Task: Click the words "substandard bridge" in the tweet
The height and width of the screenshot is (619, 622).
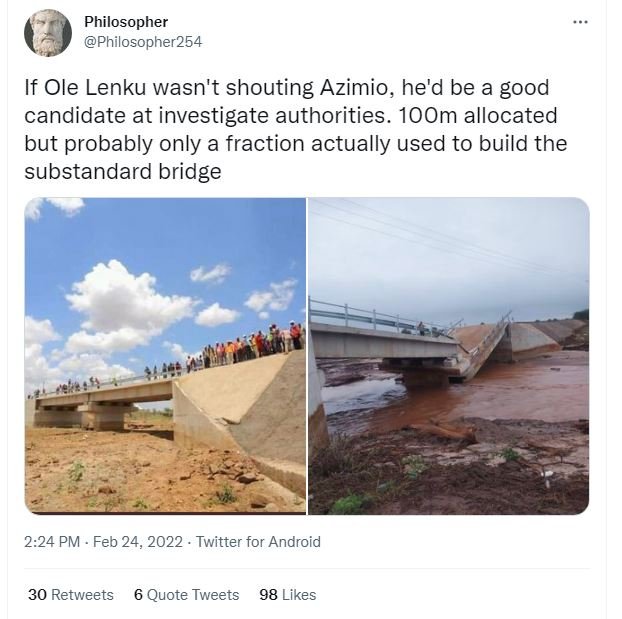Action: [122, 171]
